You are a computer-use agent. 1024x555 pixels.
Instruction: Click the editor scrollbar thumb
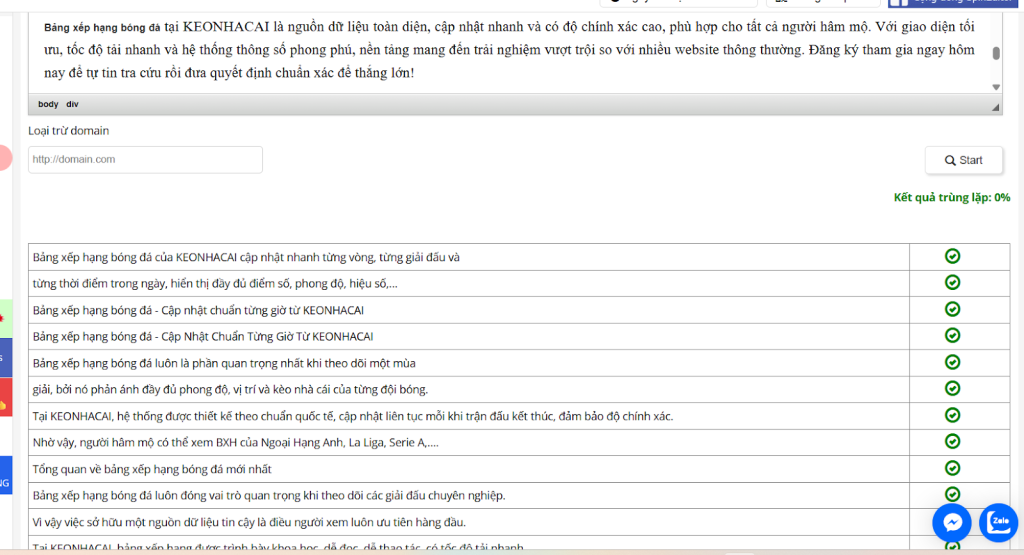pos(996,53)
